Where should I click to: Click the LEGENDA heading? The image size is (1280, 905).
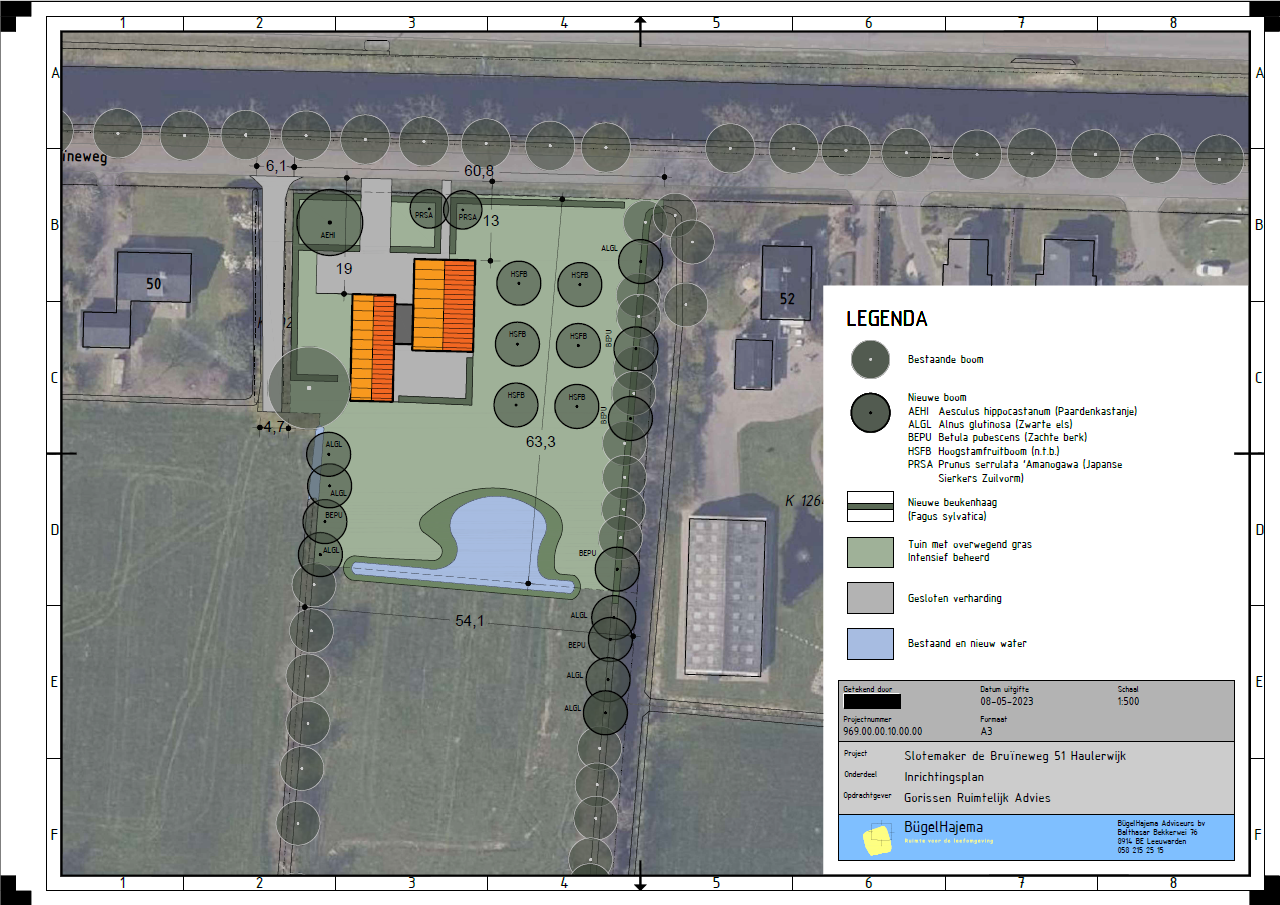coord(886,320)
